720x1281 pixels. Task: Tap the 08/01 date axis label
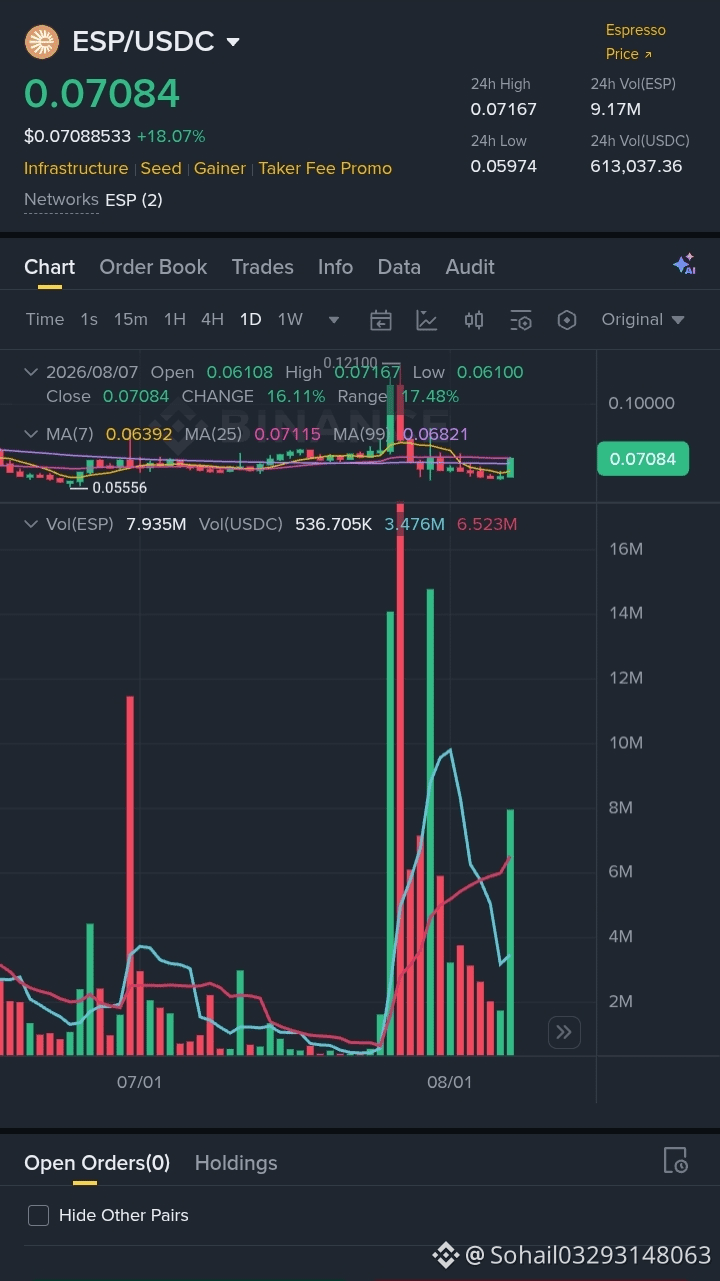point(449,1082)
